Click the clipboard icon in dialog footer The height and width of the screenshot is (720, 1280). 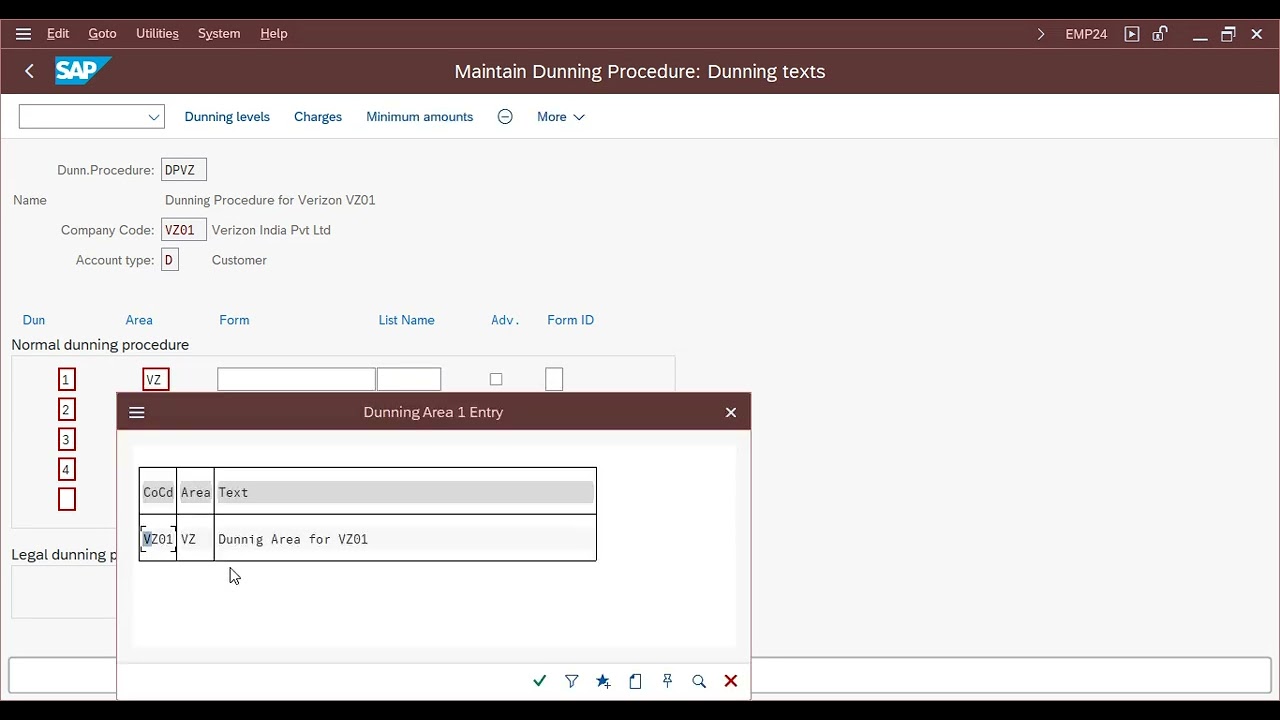(x=635, y=681)
